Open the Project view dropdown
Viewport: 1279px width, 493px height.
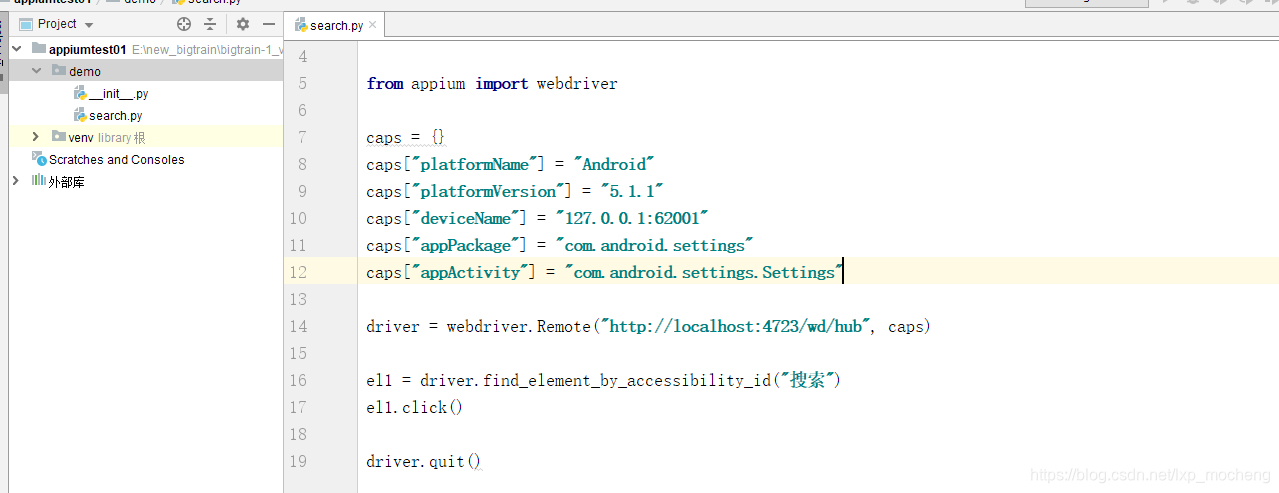(88, 25)
